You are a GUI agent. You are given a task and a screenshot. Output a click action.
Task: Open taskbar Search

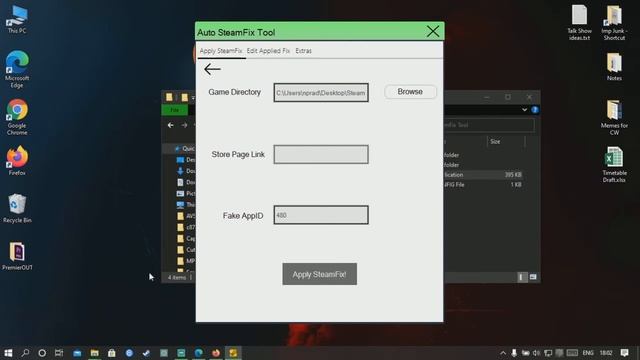point(25,353)
